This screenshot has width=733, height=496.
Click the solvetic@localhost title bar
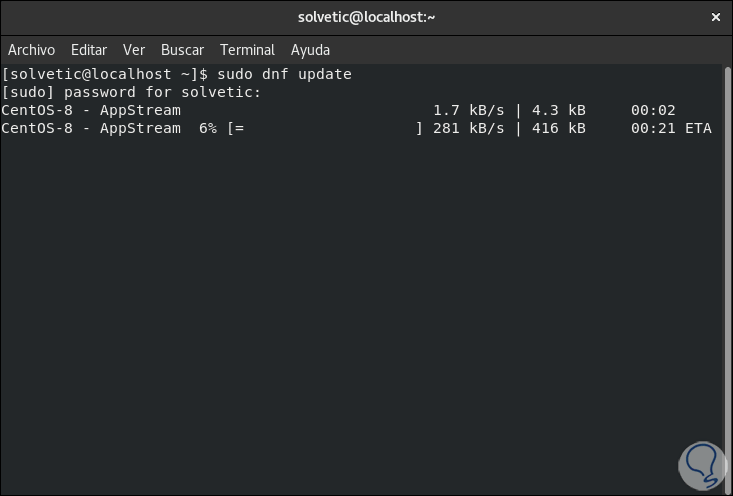(366, 17)
